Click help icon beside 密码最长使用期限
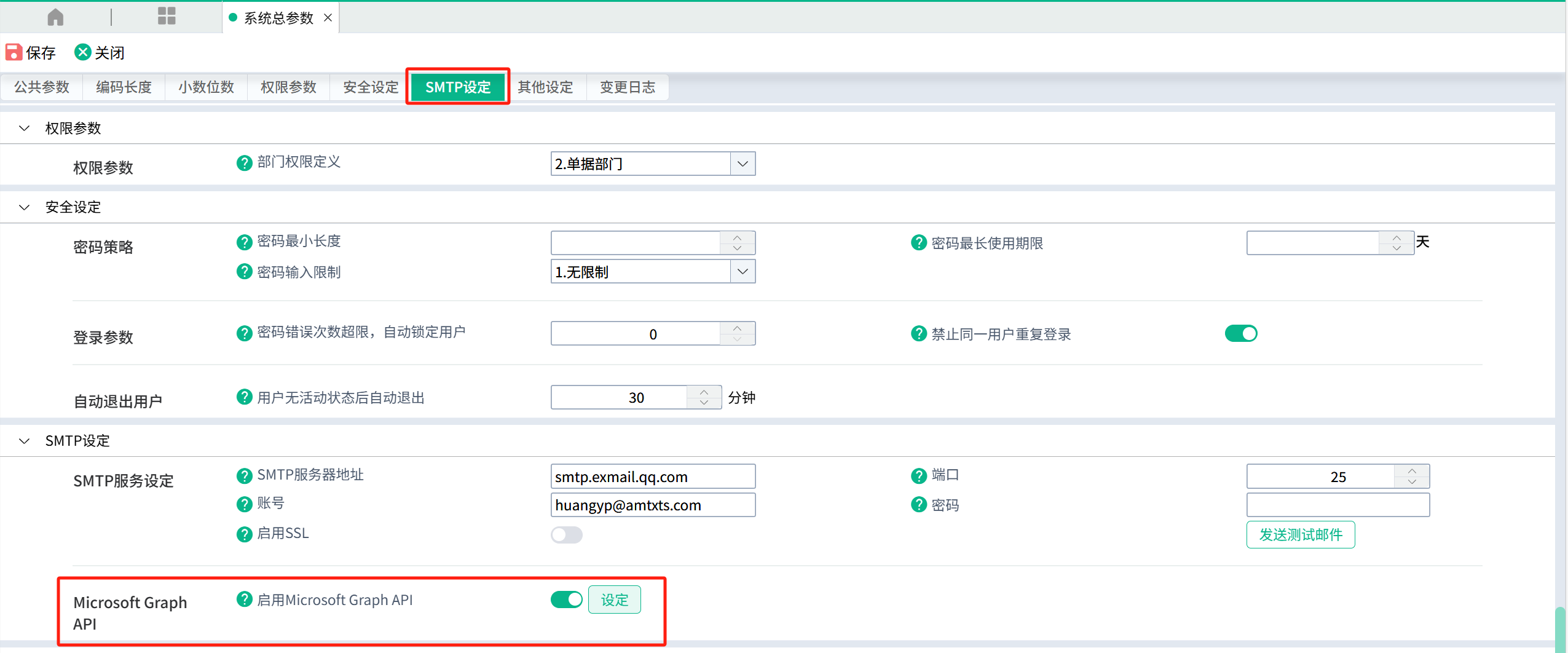The image size is (1568, 653). click(918, 243)
